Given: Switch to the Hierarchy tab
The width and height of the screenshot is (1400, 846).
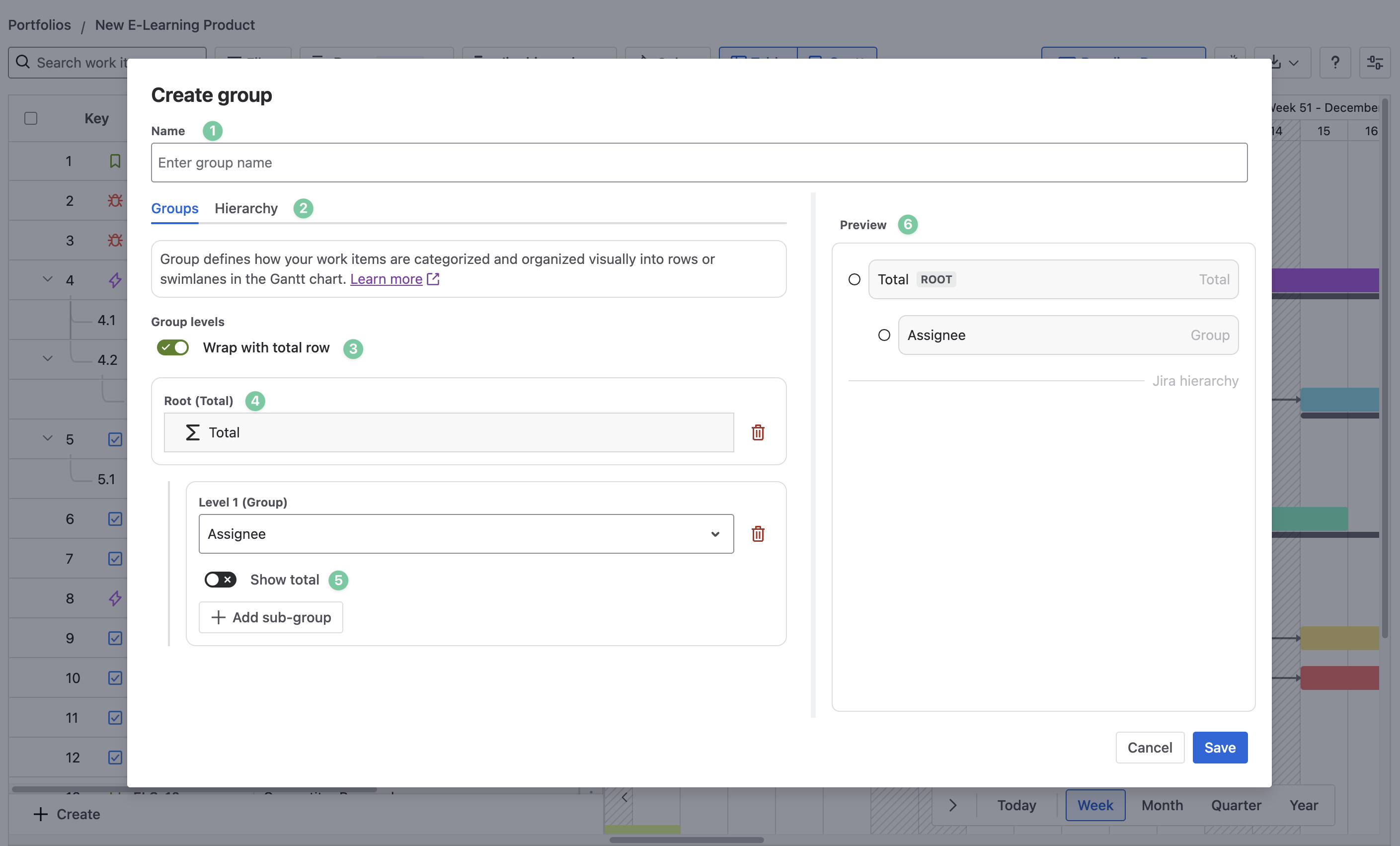Looking at the screenshot, I should (x=246, y=209).
